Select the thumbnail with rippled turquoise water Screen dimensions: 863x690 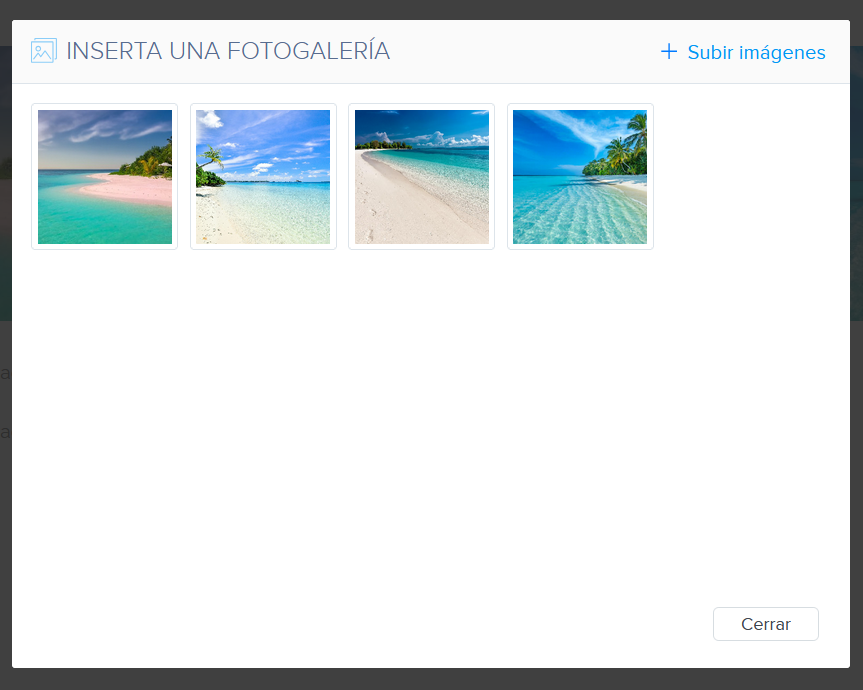(580, 177)
